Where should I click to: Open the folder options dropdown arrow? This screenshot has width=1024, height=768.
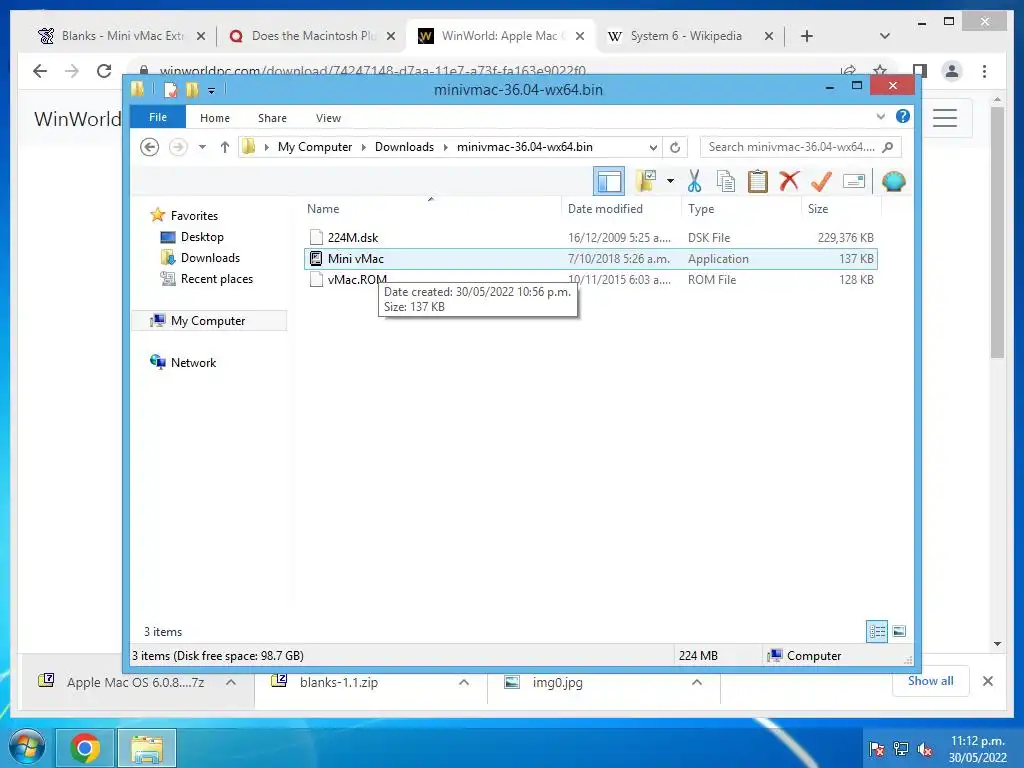[x=670, y=181]
